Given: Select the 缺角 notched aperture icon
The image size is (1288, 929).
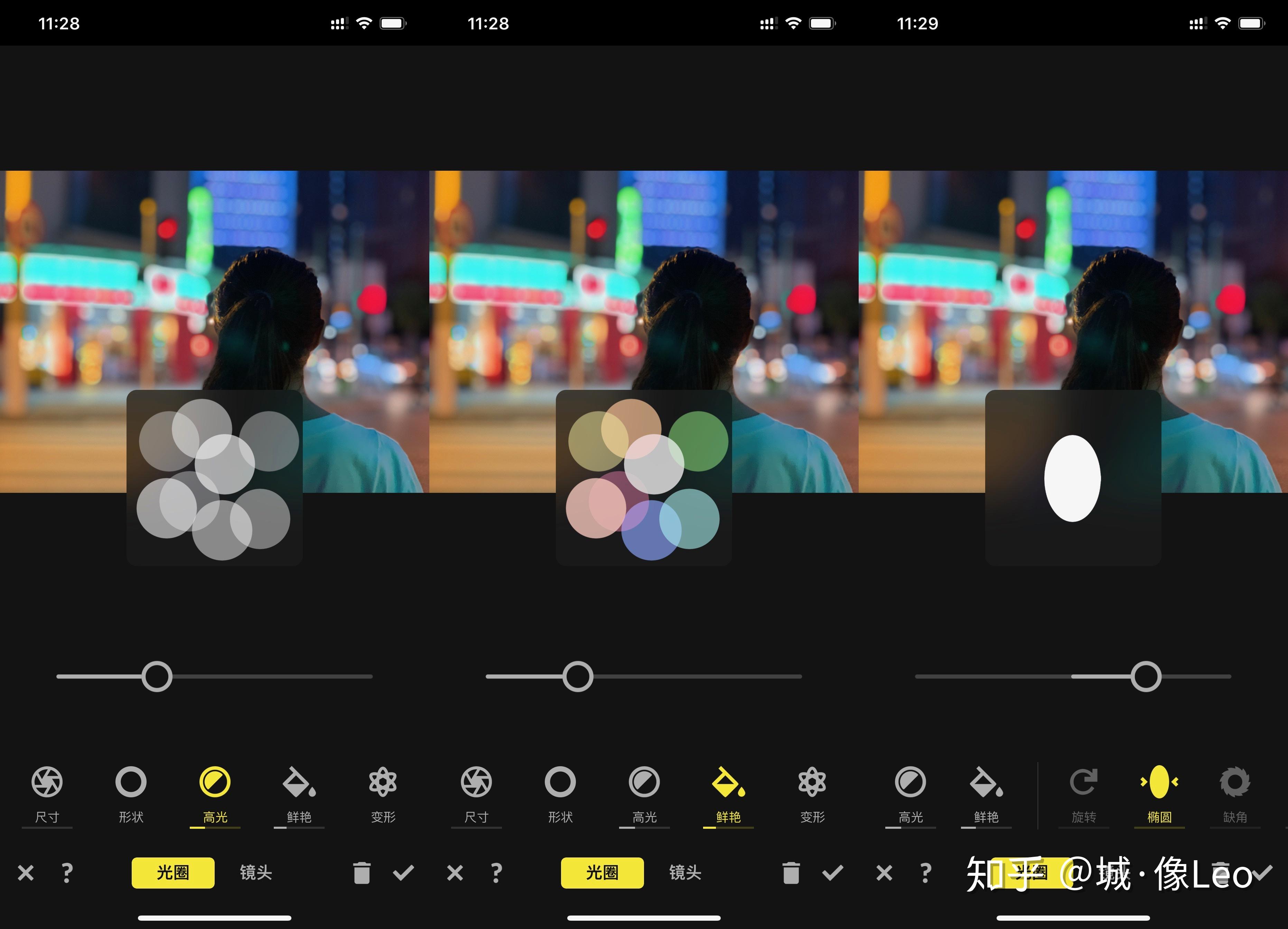Looking at the screenshot, I should click(x=1235, y=782).
